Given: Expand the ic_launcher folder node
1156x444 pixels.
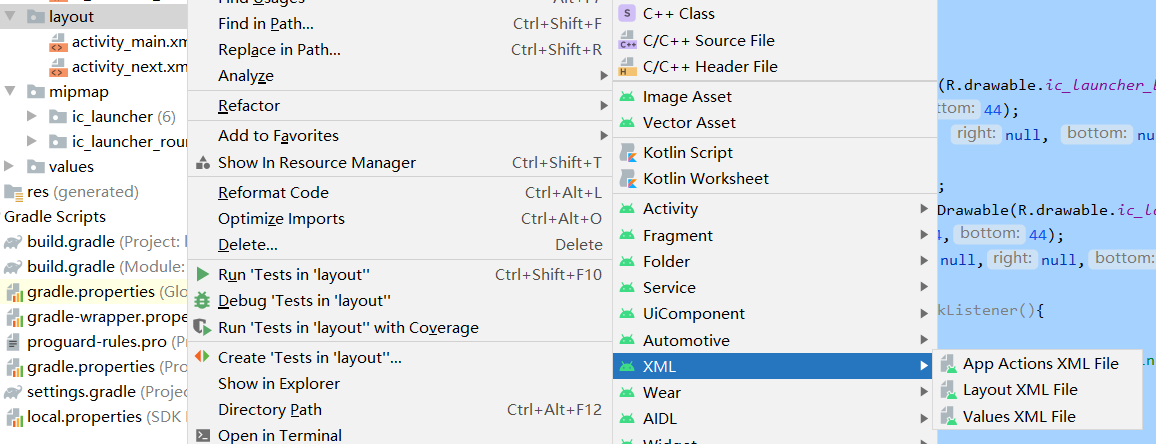Looking at the screenshot, I should [33, 116].
